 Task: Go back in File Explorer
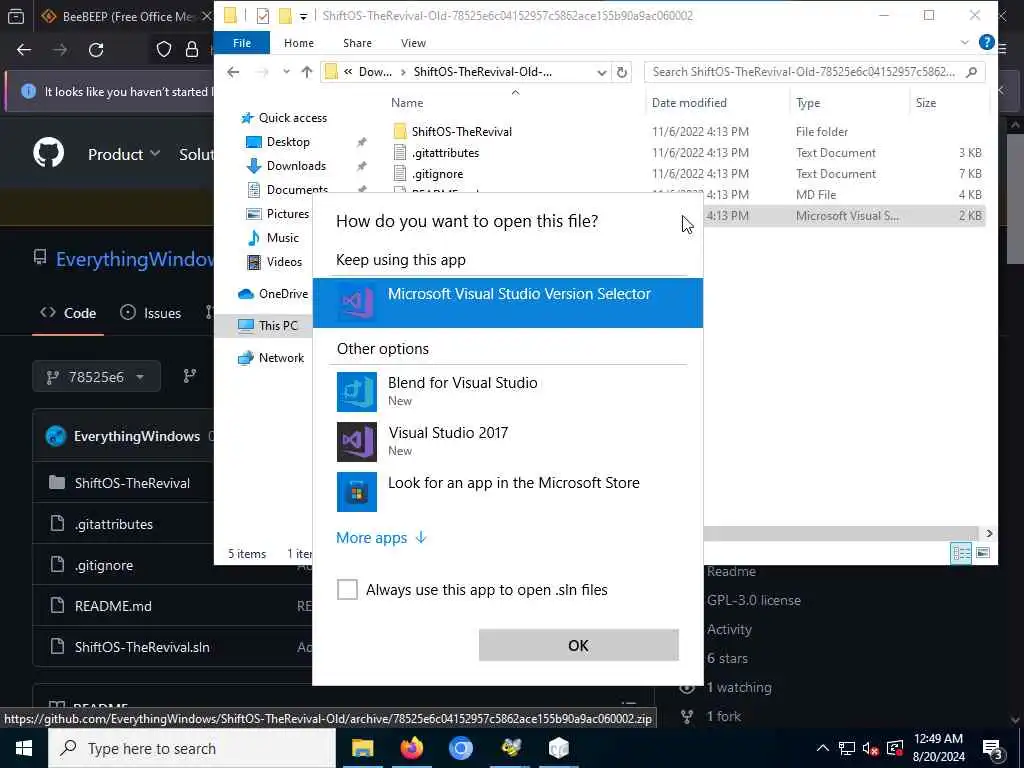click(233, 72)
